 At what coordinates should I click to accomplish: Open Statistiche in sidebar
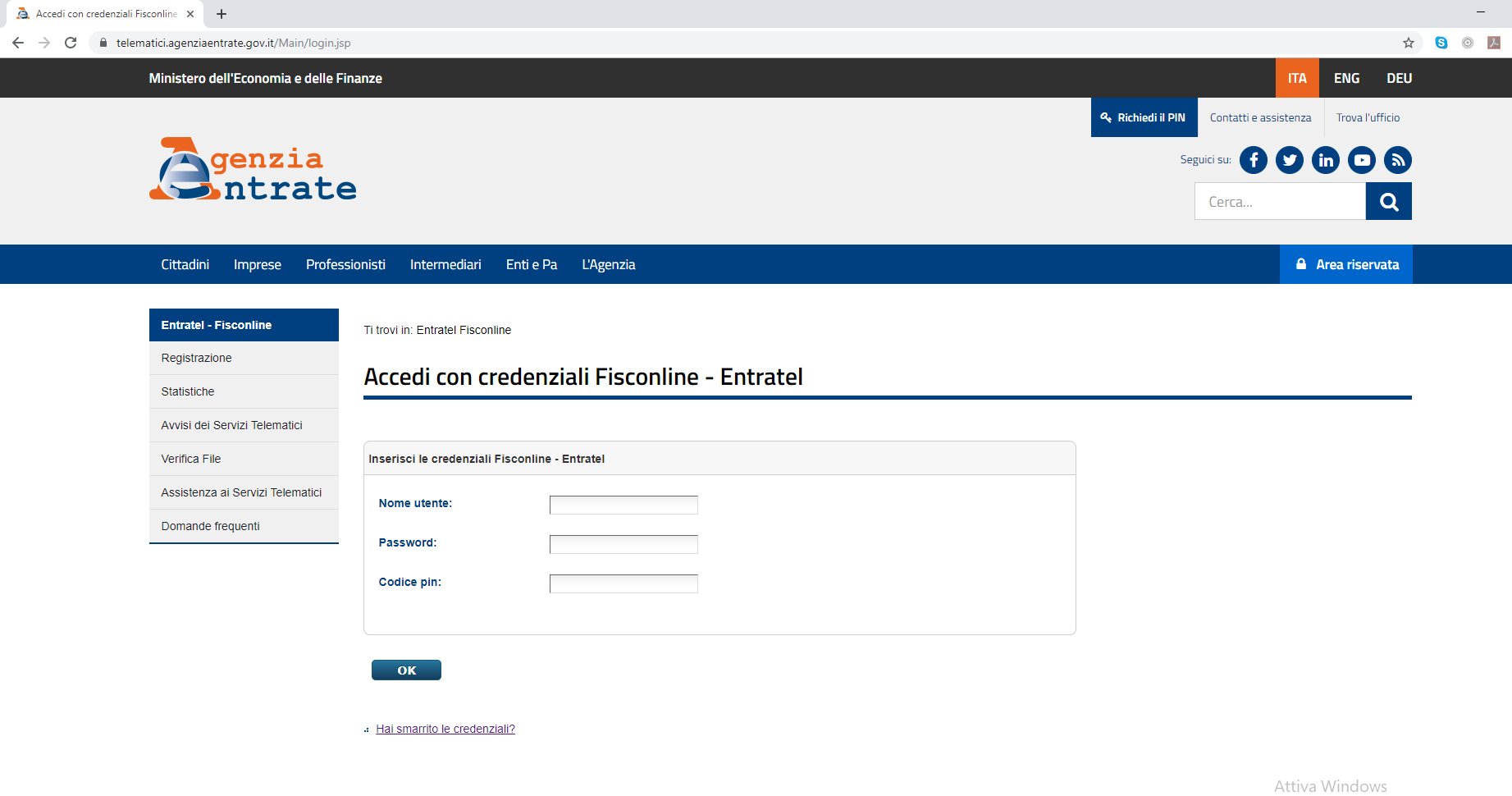tap(244, 391)
